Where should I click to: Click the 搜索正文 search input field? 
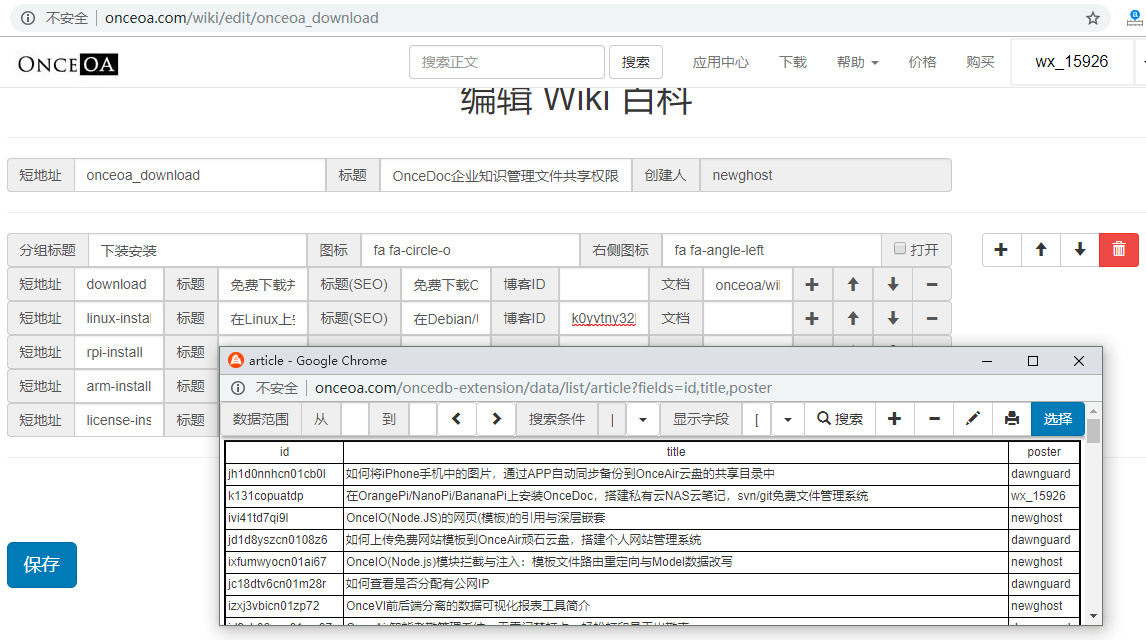(507, 62)
